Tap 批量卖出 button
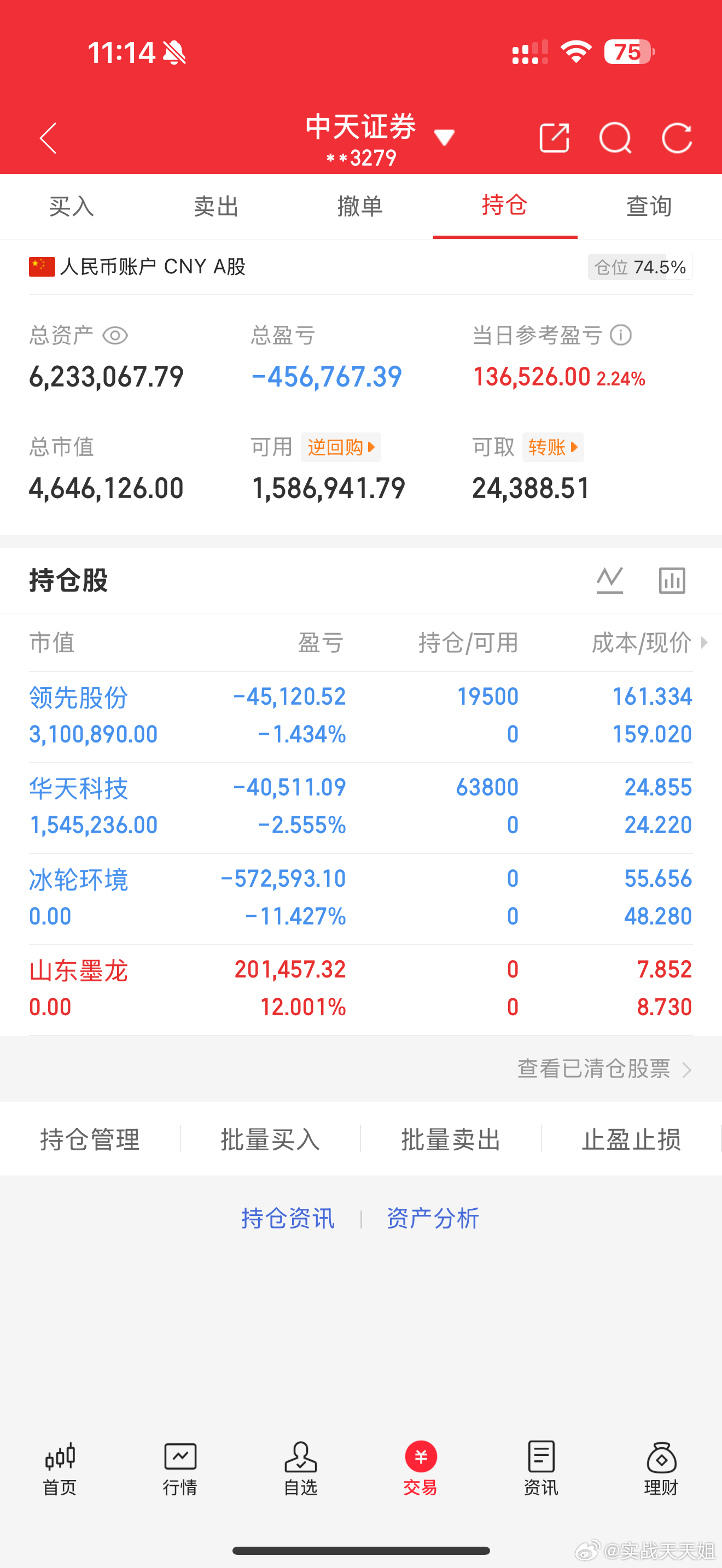This screenshot has width=722, height=1568. tap(451, 1139)
